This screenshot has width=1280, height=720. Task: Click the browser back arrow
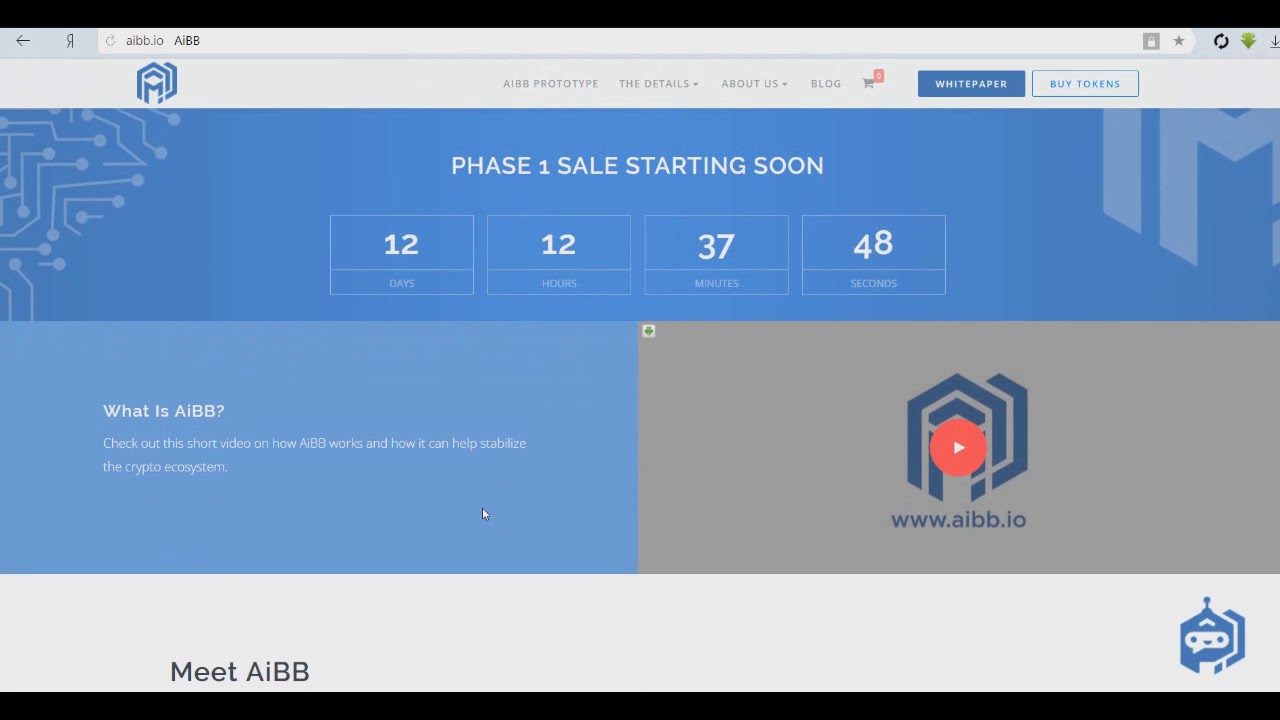(23, 41)
